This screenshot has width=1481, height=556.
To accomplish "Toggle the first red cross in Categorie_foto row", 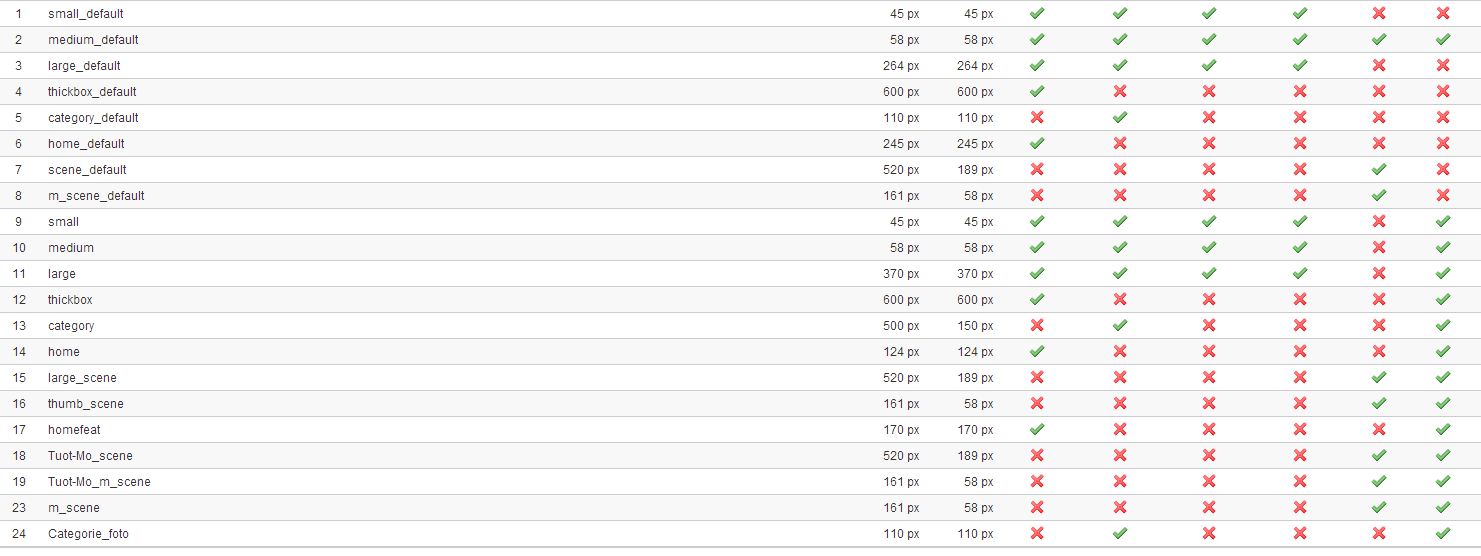I will click(1037, 533).
